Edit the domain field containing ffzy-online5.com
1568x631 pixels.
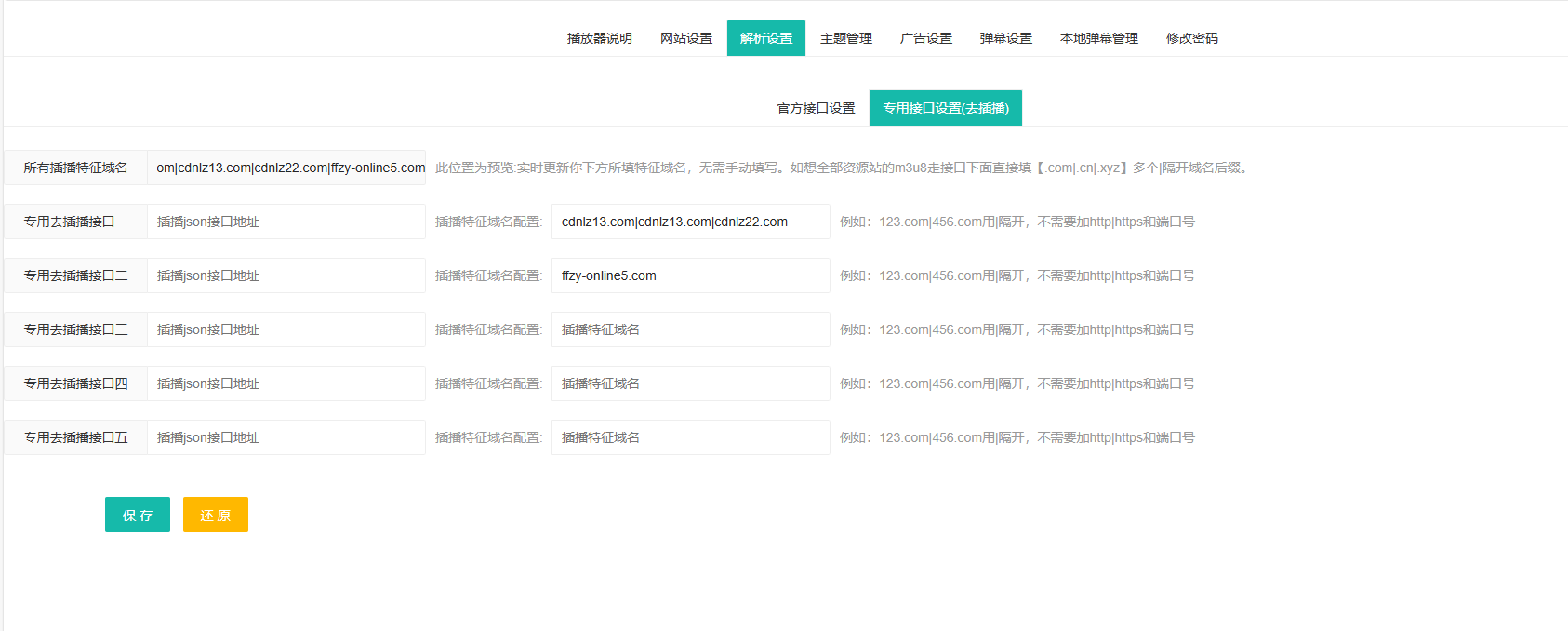[691, 275]
